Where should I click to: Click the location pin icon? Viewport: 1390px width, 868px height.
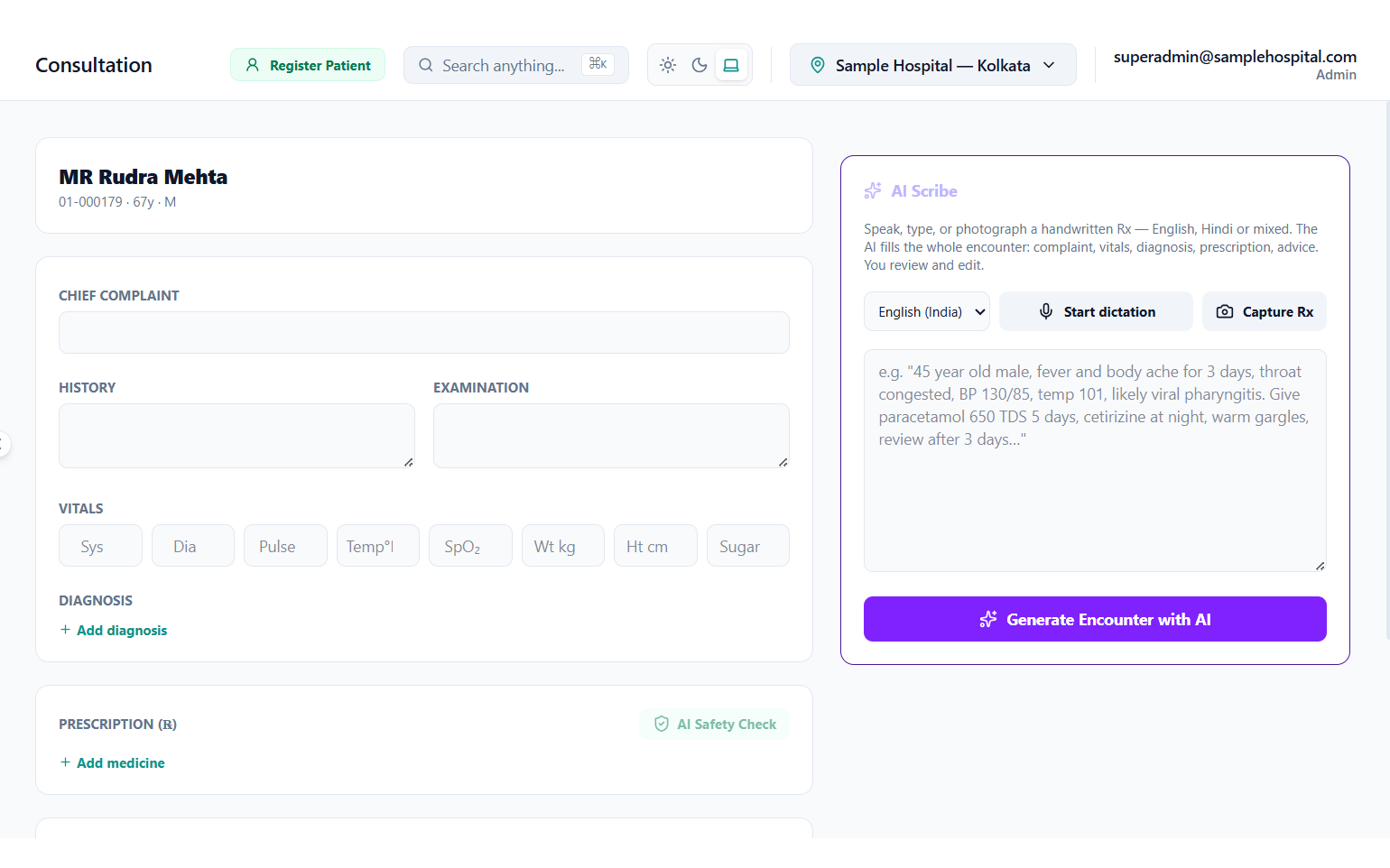818,65
